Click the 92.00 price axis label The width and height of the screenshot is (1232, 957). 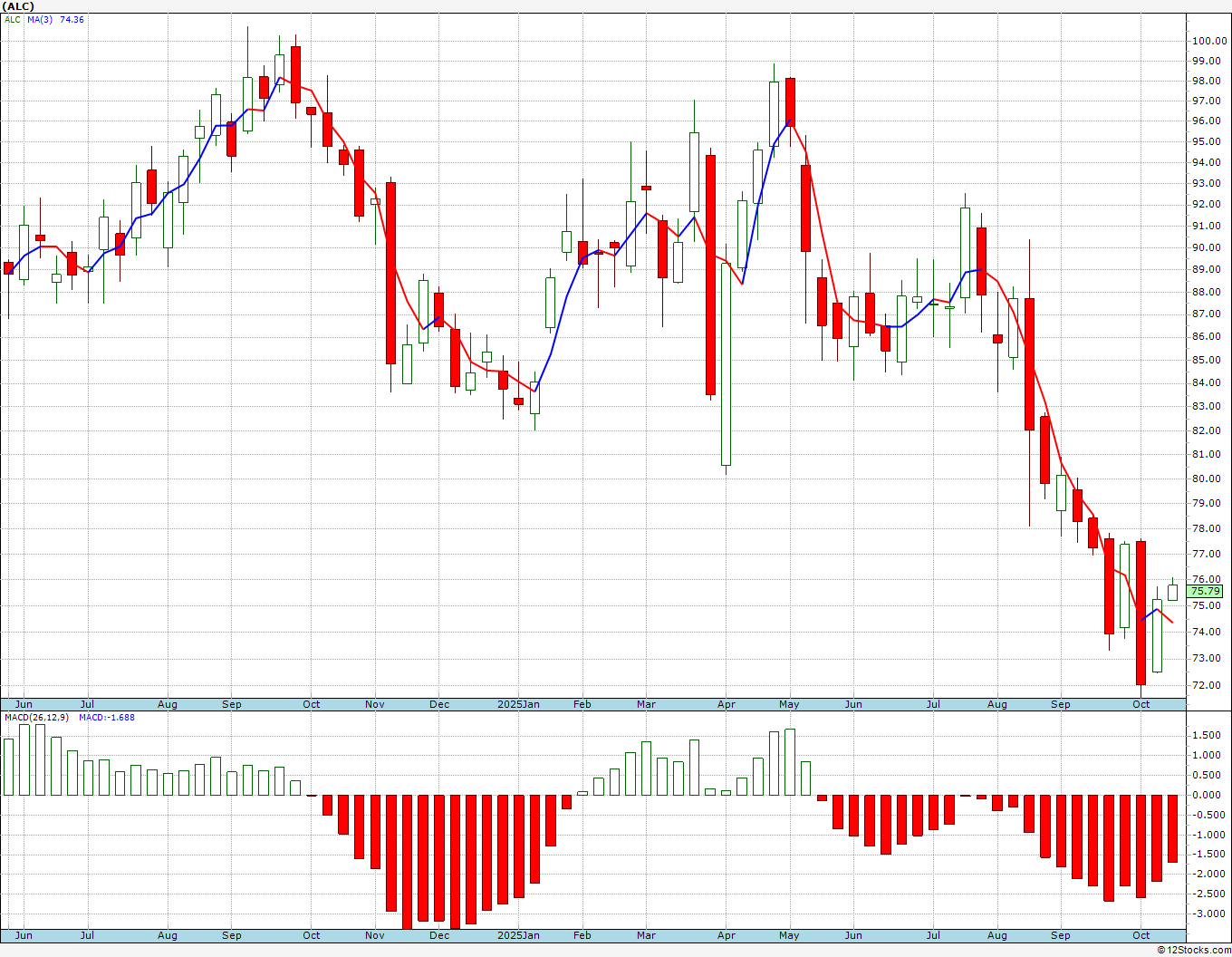(x=1206, y=204)
